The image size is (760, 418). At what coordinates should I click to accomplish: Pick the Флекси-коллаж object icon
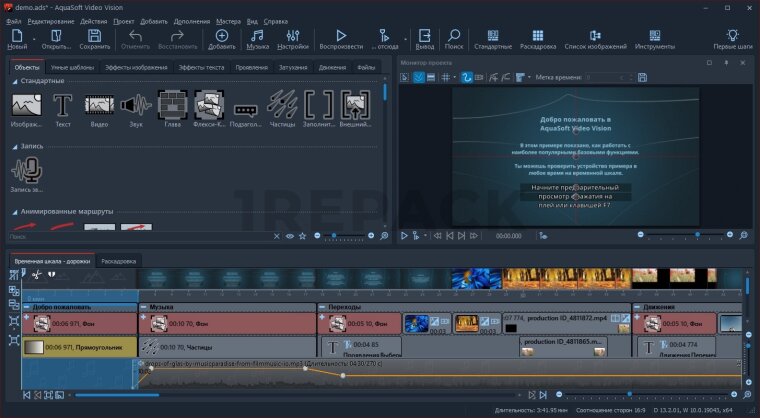click(x=209, y=106)
